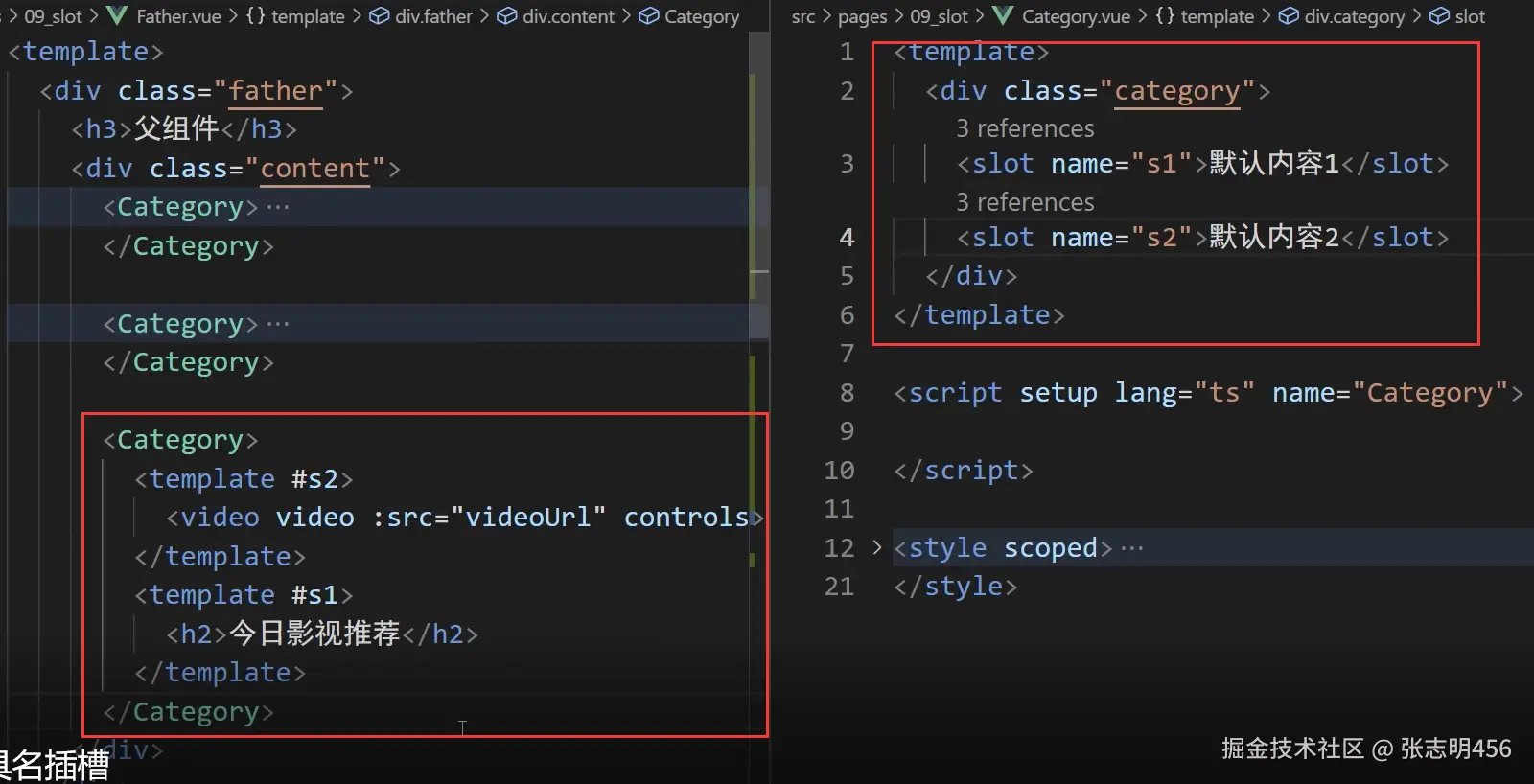
Task: Open breadcrumb 09_slot in the left editor
Action: 54,16
